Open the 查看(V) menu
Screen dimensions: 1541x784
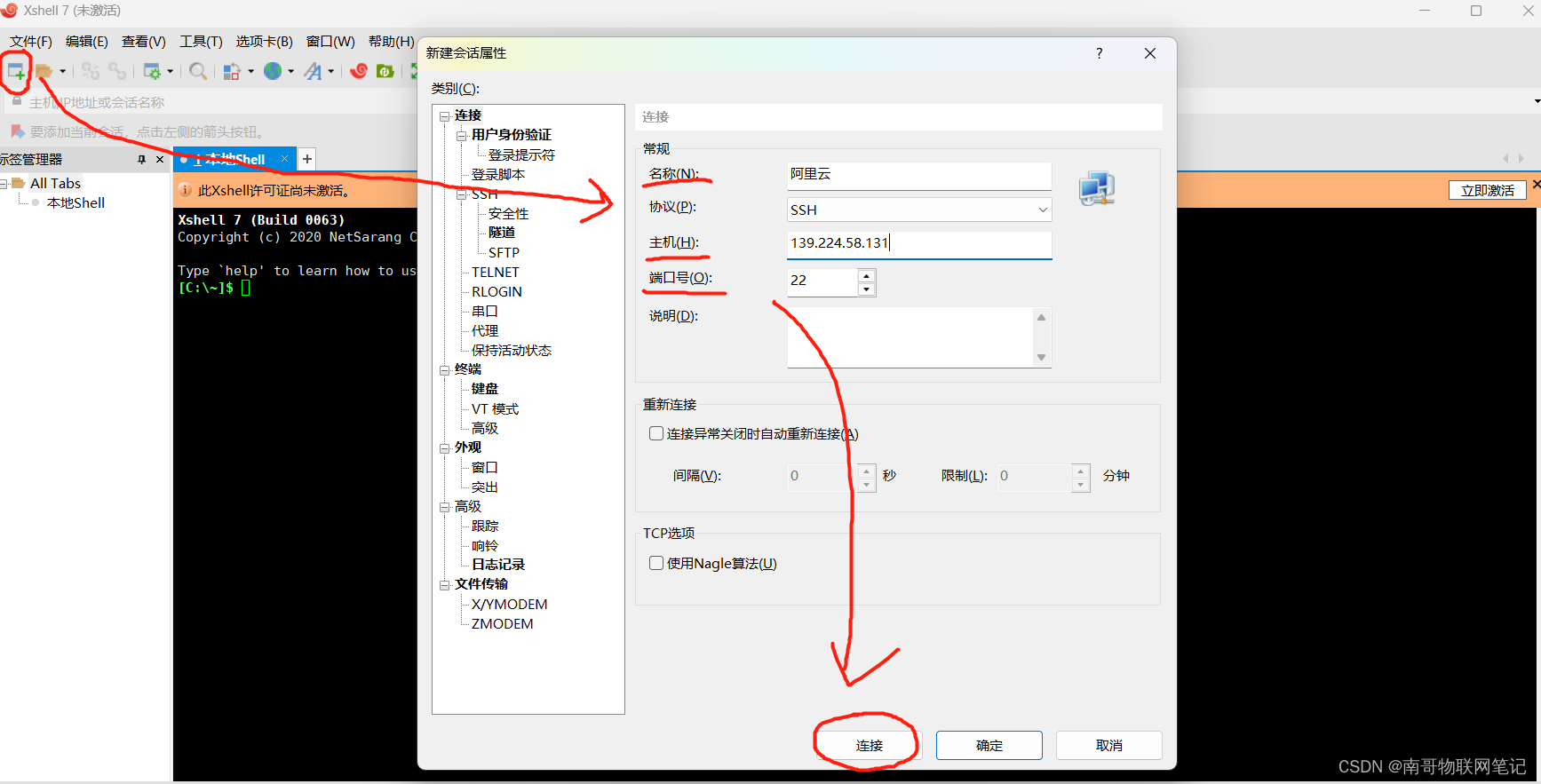[x=144, y=42]
